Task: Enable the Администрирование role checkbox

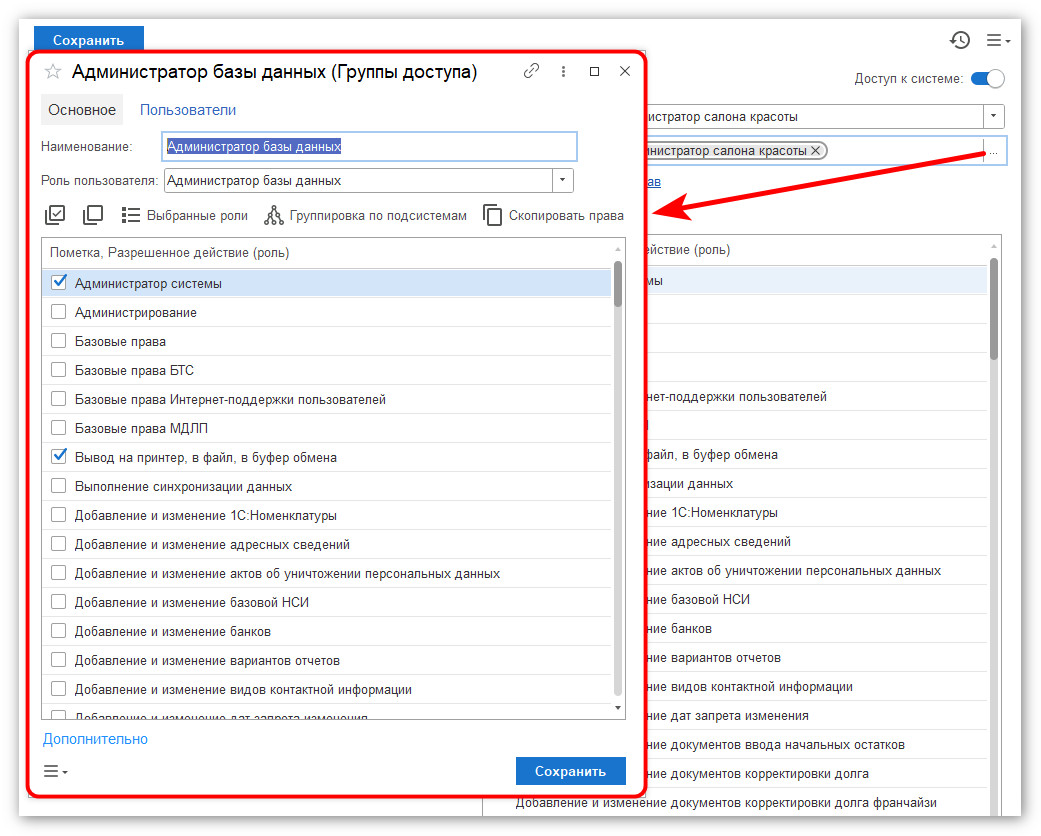Action: point(59,311)
